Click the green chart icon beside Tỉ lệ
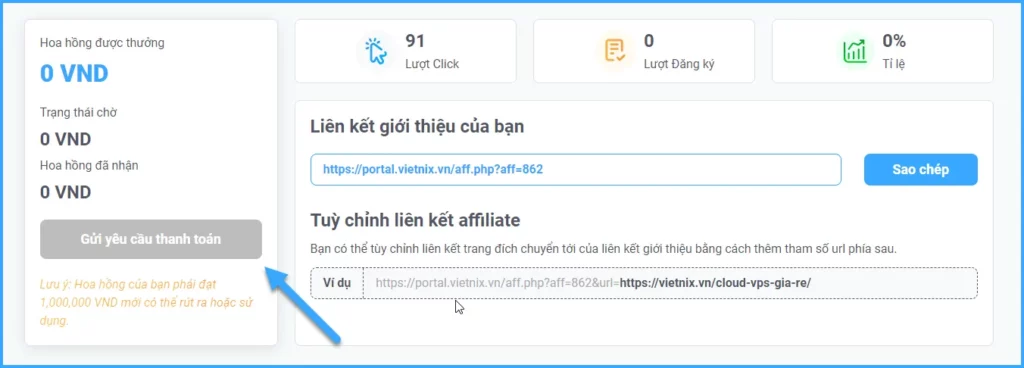1024x368 pixels. [x=854, y=51]
